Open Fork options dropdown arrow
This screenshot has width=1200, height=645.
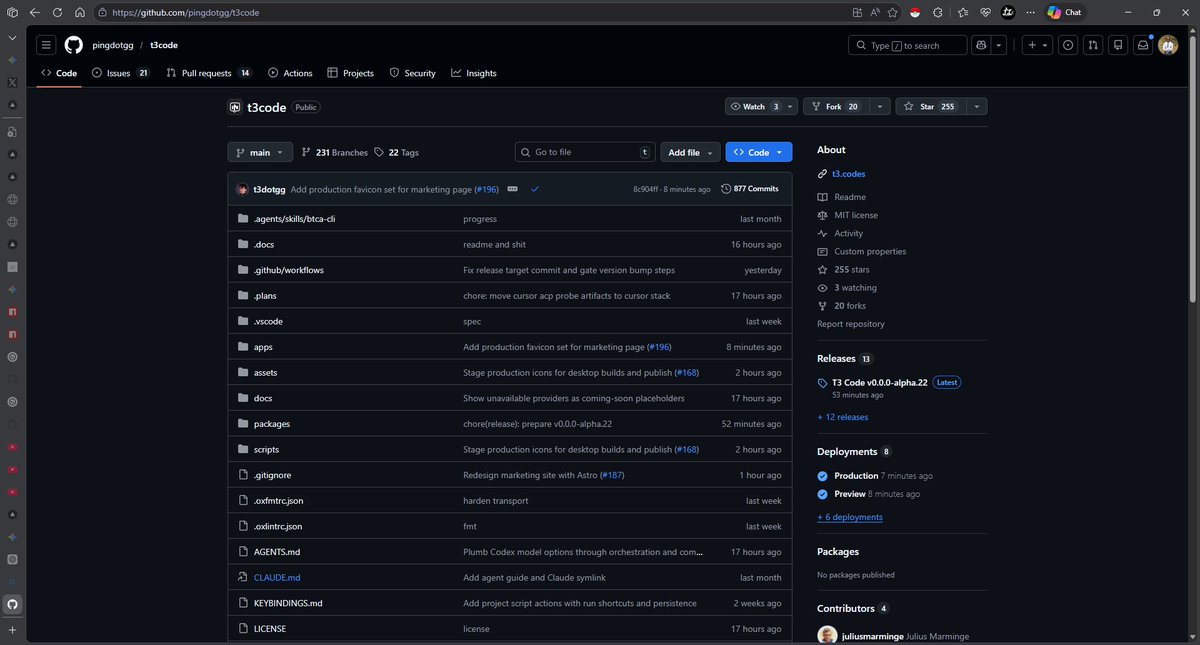880,106
